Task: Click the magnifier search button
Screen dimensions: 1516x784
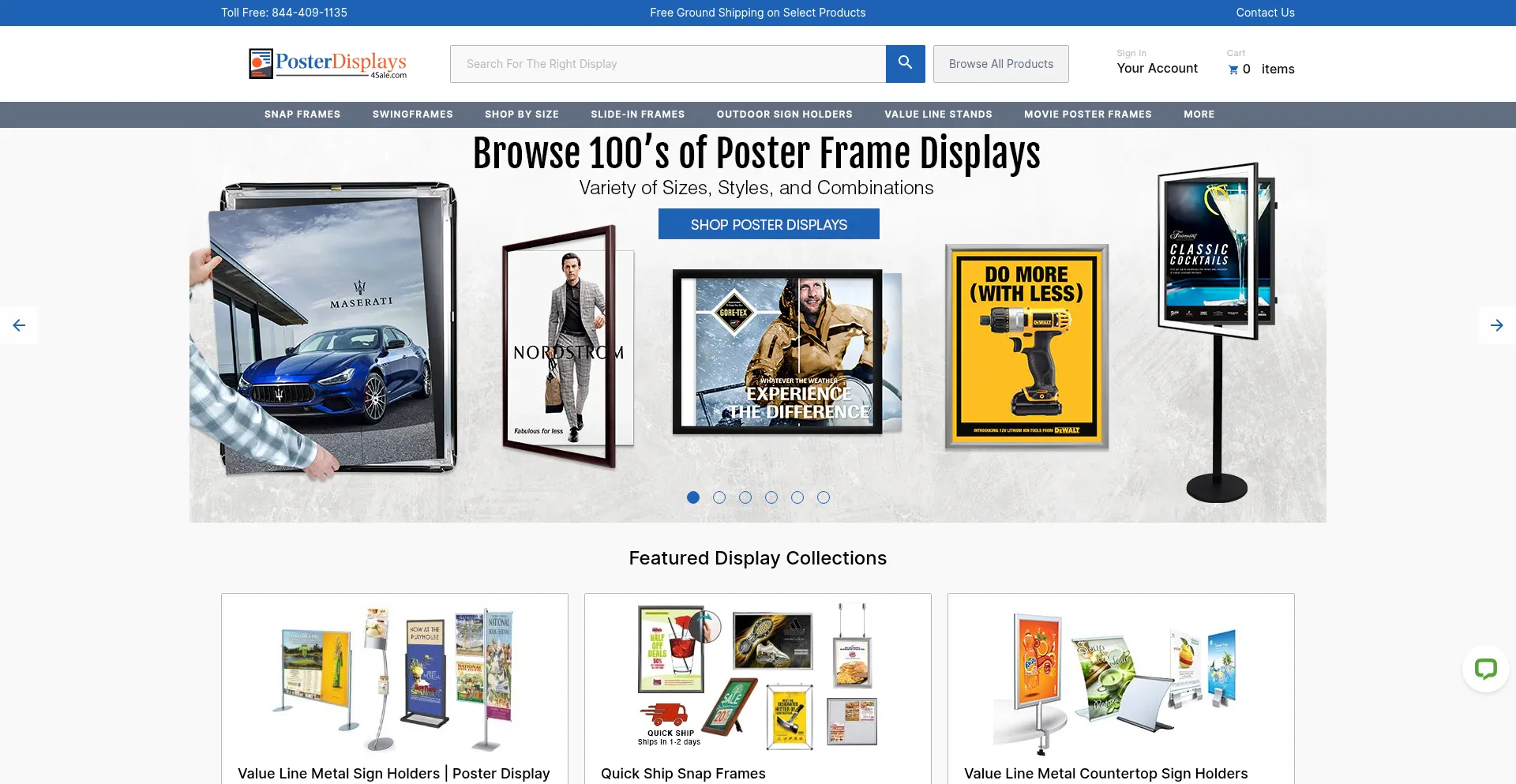Action: pos(906,64)
